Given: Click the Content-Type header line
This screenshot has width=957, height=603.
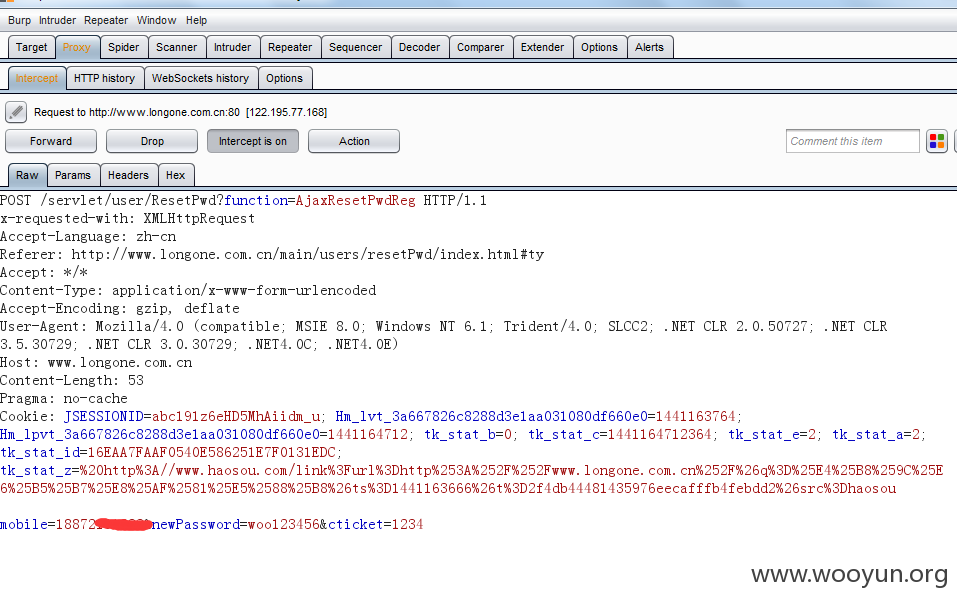Looking at the screenshot, I should 188,291.
